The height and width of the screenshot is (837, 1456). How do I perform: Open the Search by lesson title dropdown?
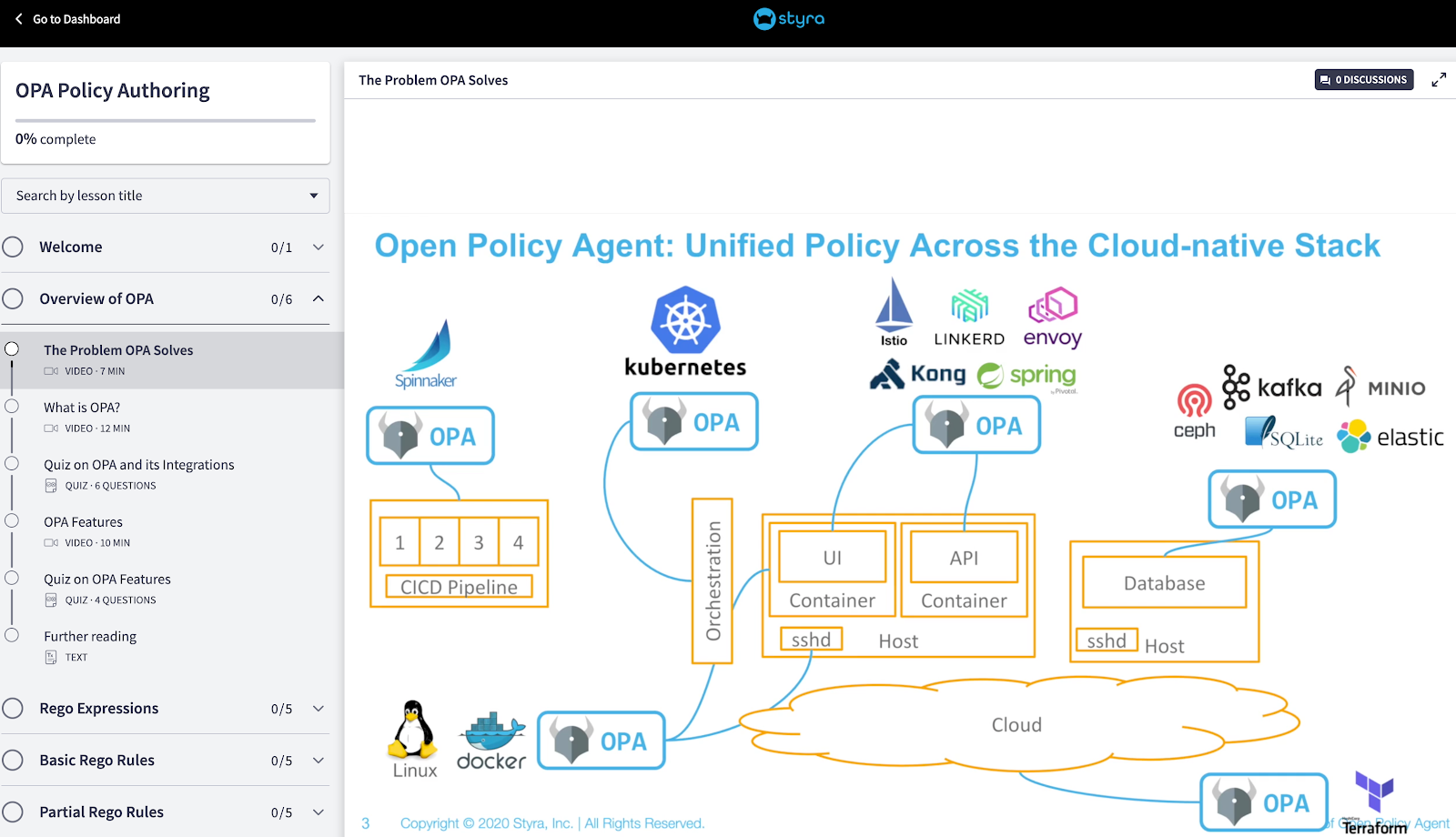click(x=166, y=196)
